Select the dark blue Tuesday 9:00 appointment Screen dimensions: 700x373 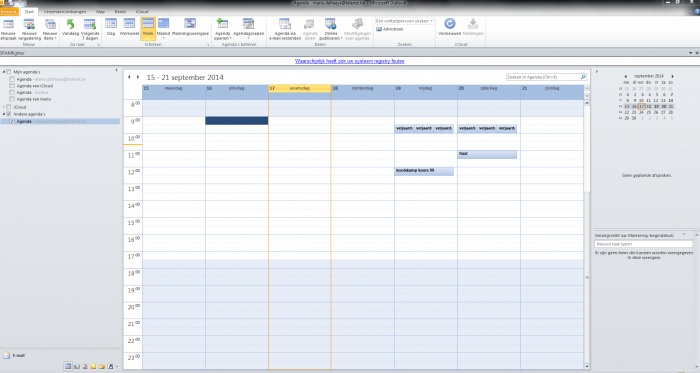(x=237, y=120)
